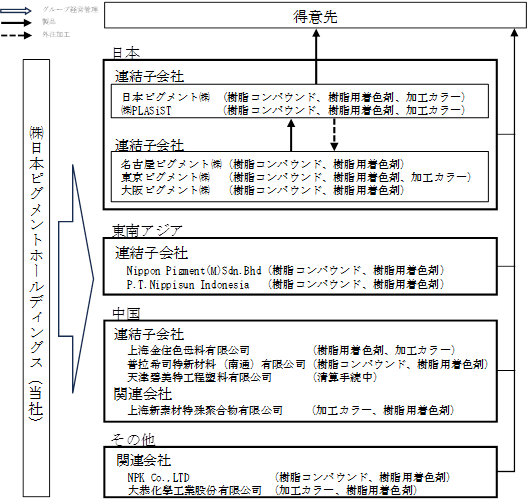
Task: Click the 日本ピグメント㈱ entry
Action: click(166, 97)
